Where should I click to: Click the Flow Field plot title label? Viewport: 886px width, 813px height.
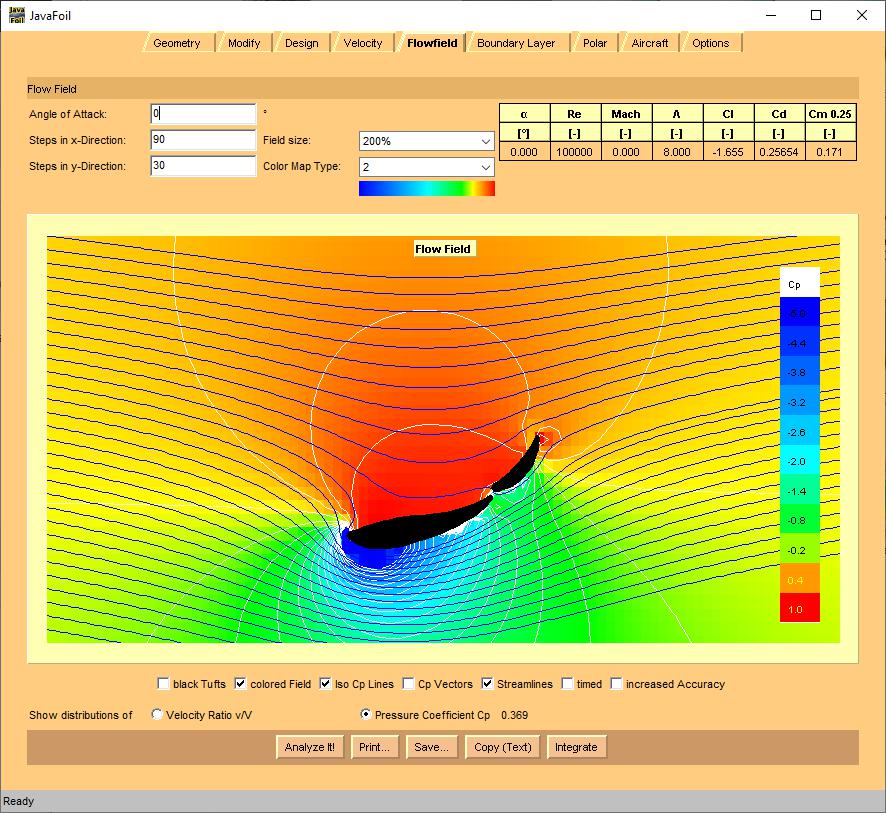443,249
